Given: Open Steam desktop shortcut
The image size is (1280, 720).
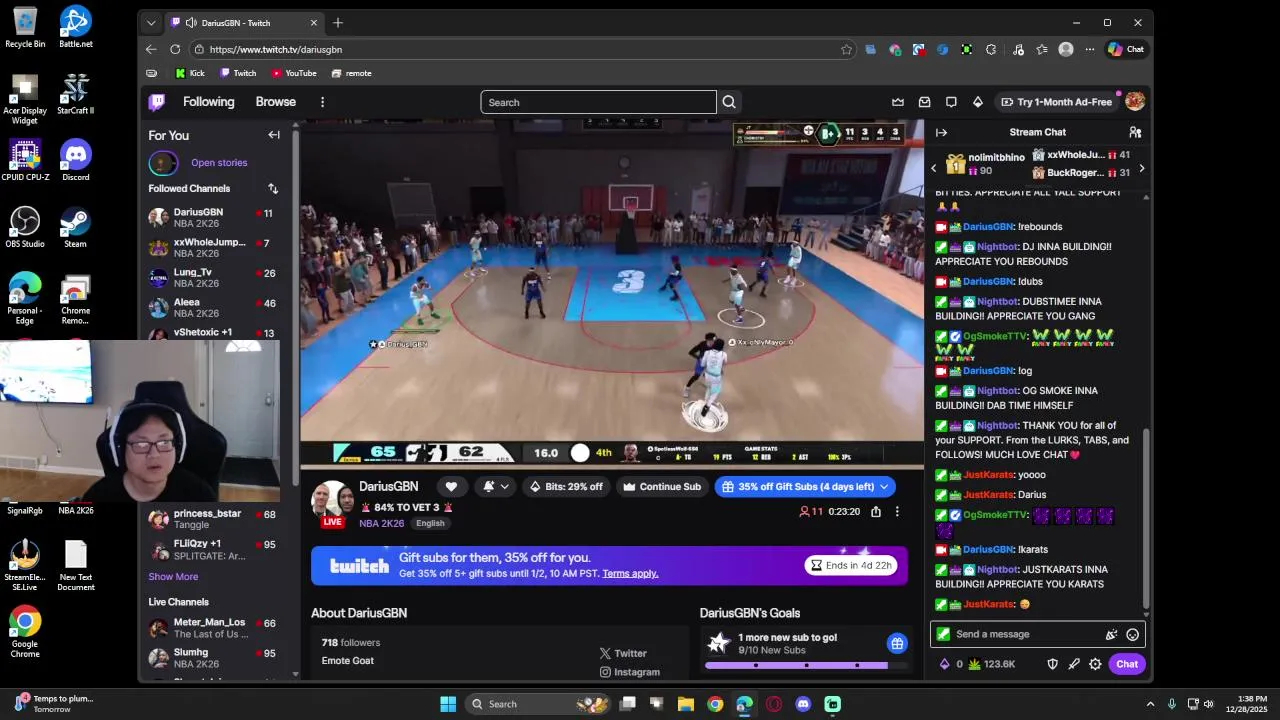Looking at the screenshot, I should point(75,227).
